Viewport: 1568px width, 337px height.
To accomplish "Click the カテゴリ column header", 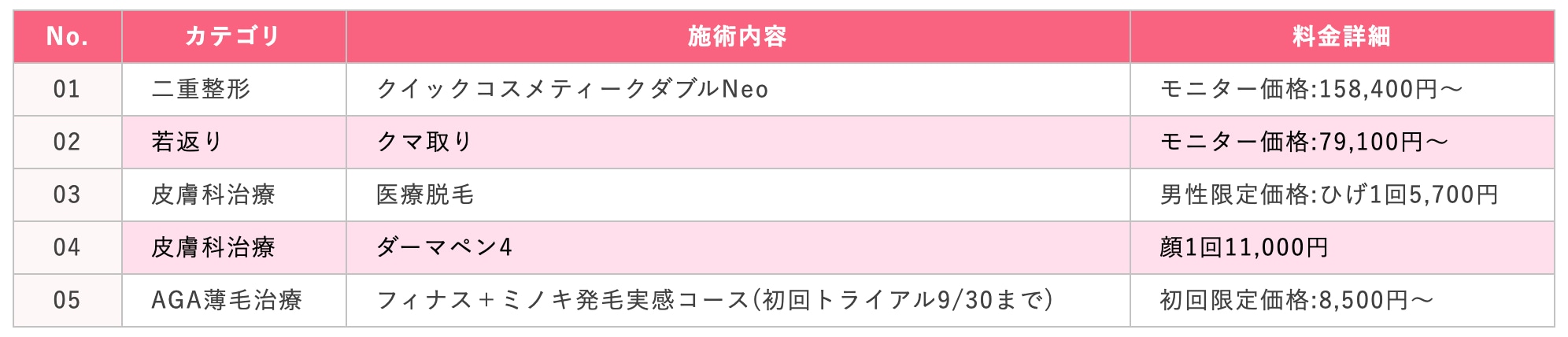I will pos(234,36).
